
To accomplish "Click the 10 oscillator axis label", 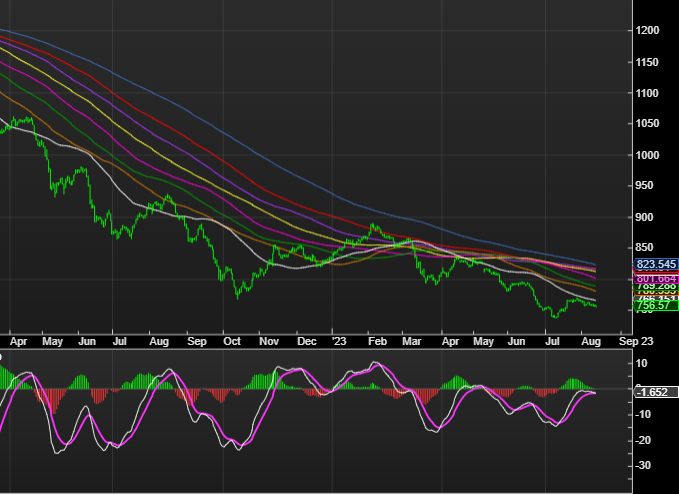I will (642, 363).
